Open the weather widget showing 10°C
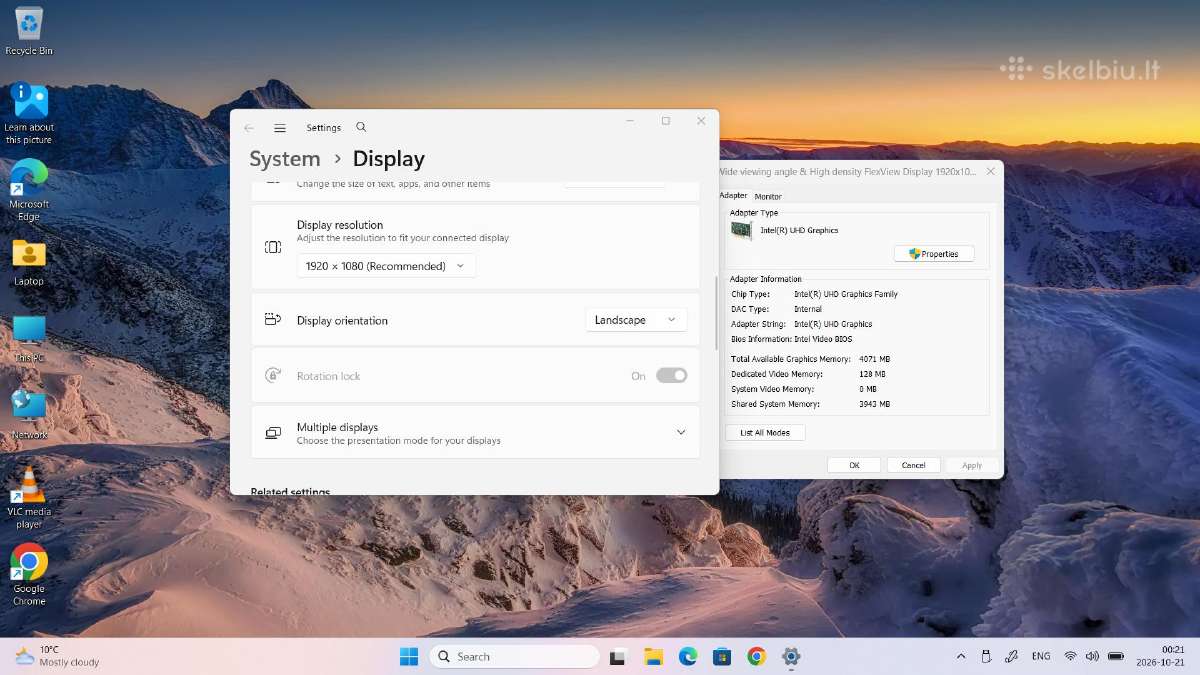This screenshot has width=1200, height=675. click(x=58, y=656)
